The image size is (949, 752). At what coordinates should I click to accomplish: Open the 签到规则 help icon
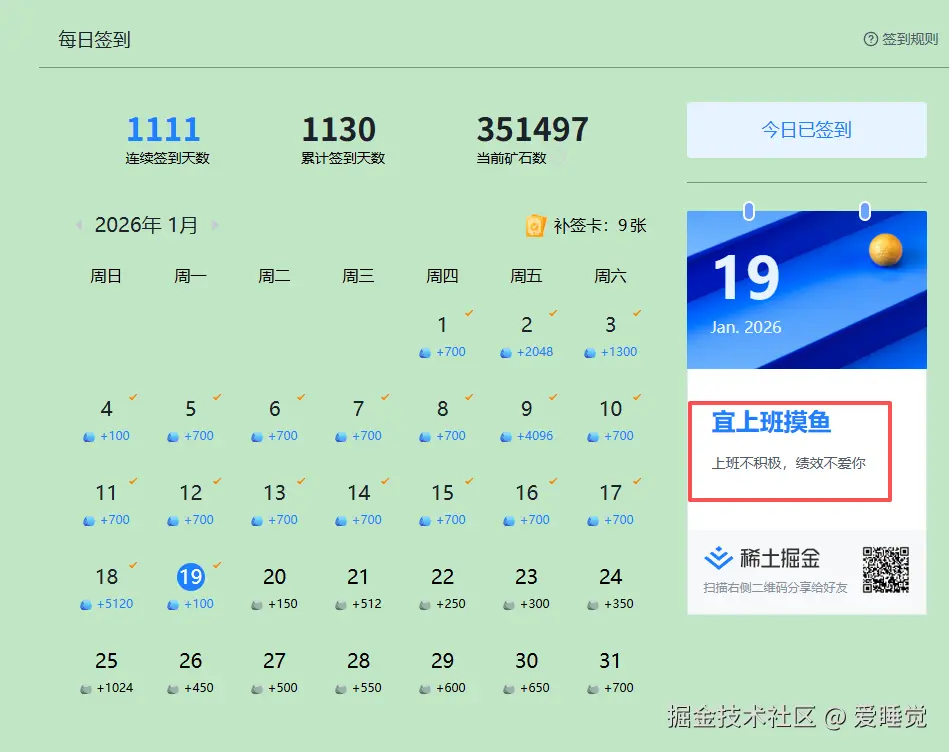click(x=869, y=39)
